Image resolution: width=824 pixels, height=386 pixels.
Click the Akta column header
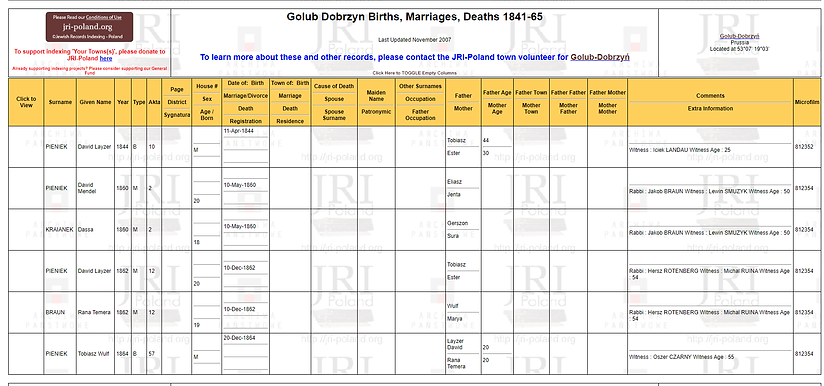coord(154,102)
